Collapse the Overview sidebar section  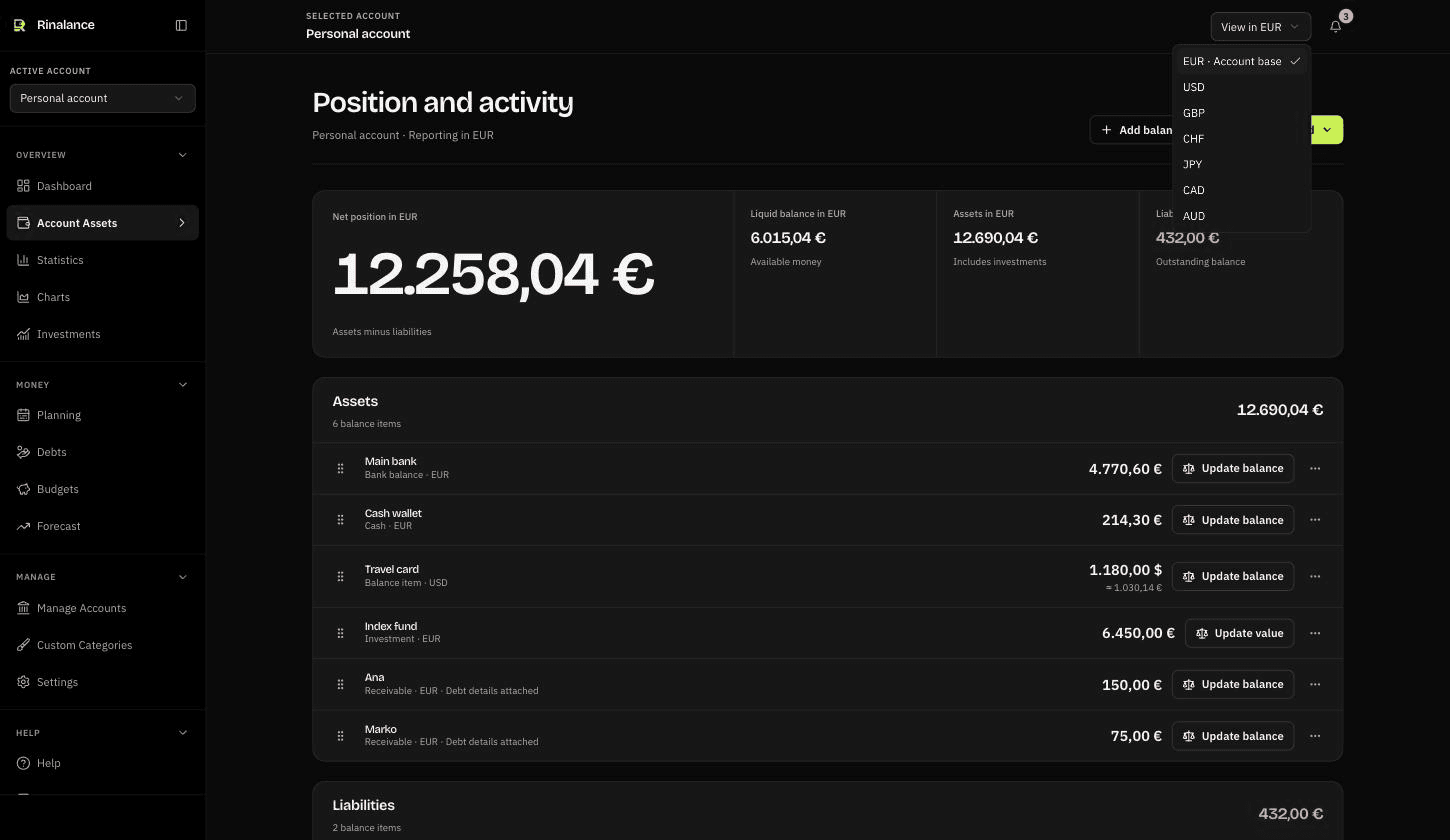pyautogui.click(x=182, y=155)
